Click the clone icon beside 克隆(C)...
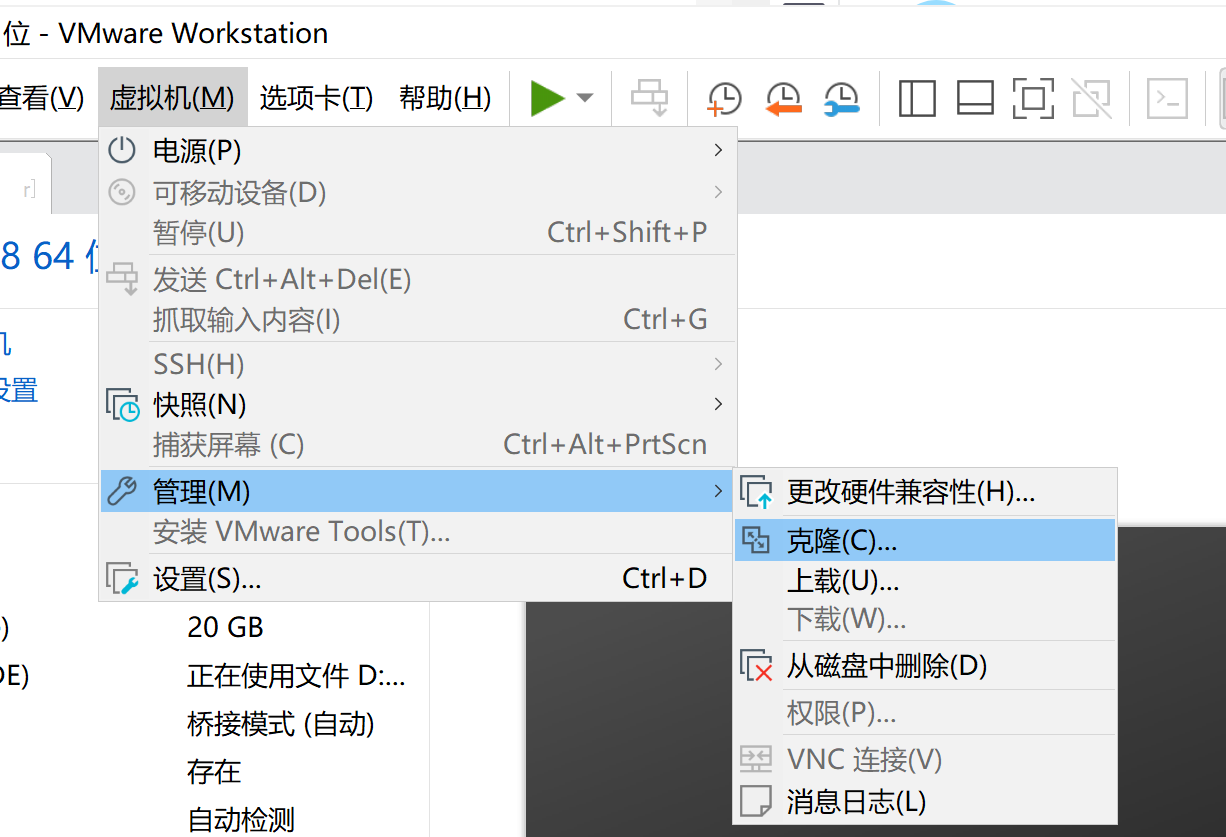The image size is (1226, 837). click(x=755, y=541)
